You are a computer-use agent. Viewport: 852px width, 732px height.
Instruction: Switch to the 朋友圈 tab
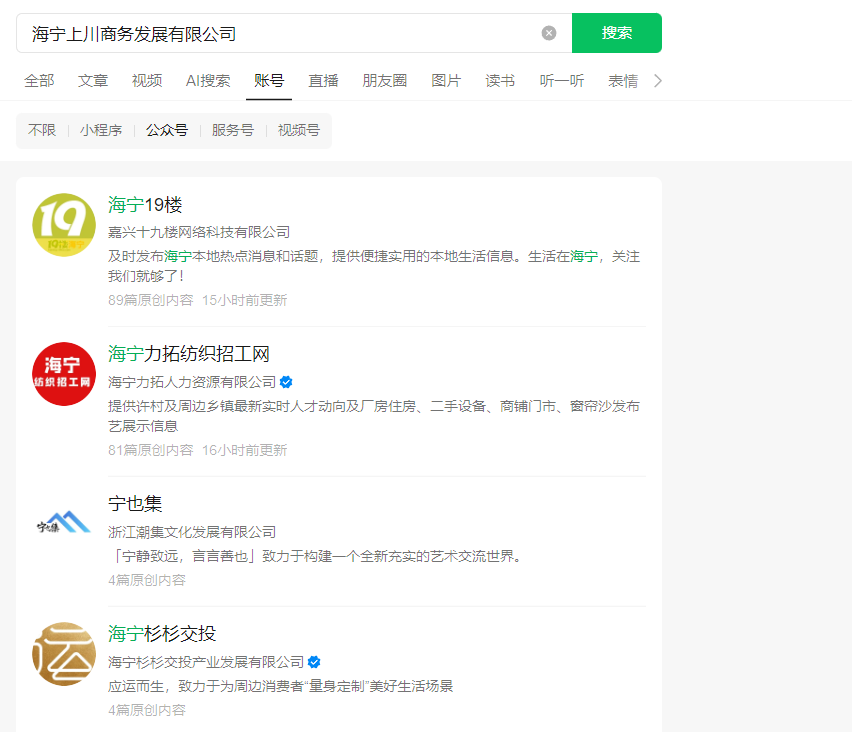(x=385, y=81)
